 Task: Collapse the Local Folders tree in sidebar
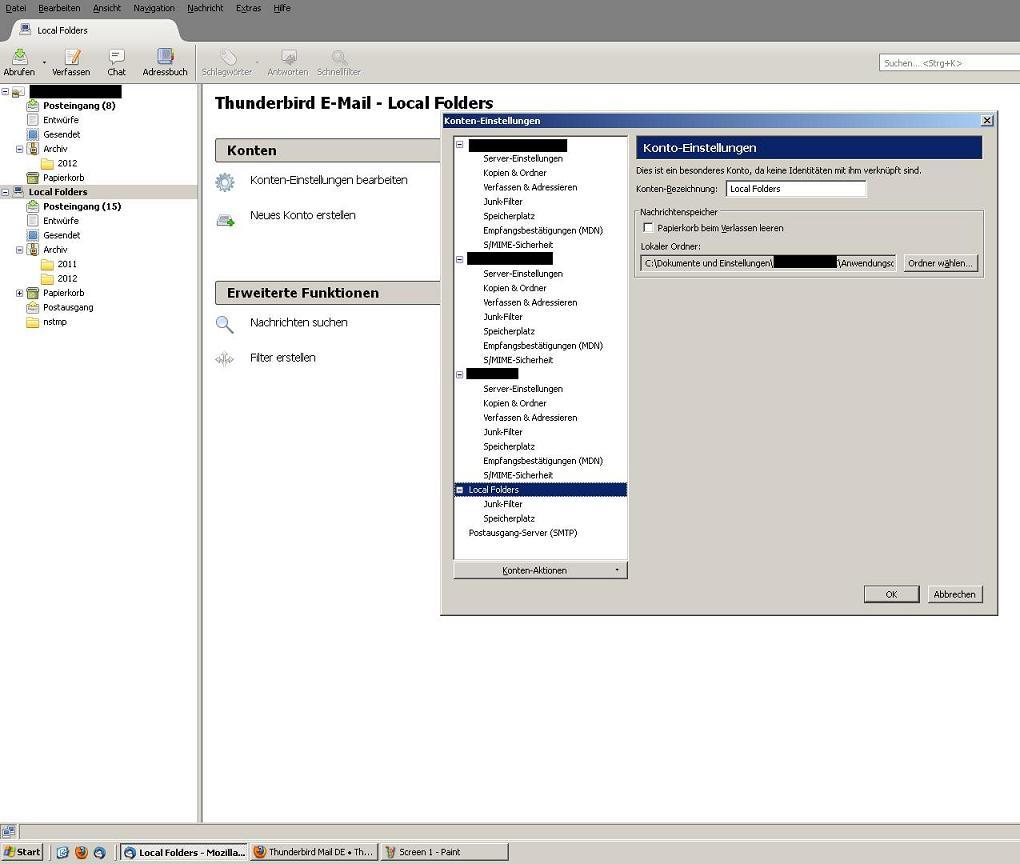(x=5, y=192)
